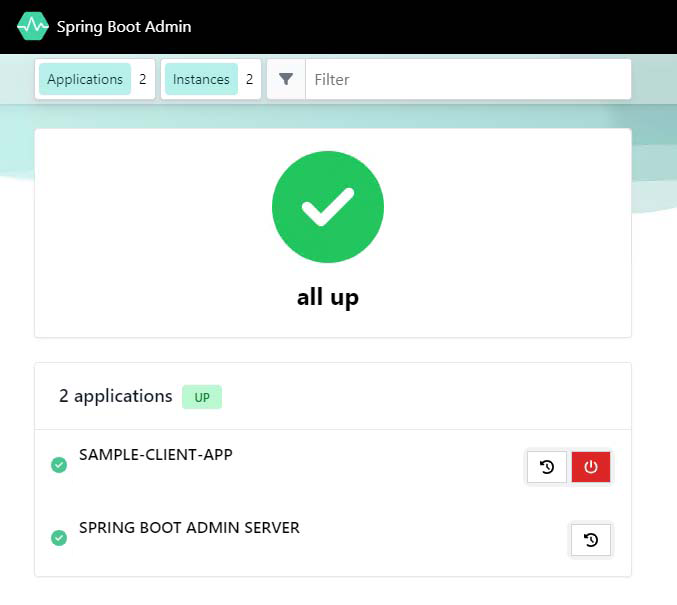This screenshot has width=677, height=605.
Task: Click the large green checkmark status icon
Action: [x=328, y=207]
